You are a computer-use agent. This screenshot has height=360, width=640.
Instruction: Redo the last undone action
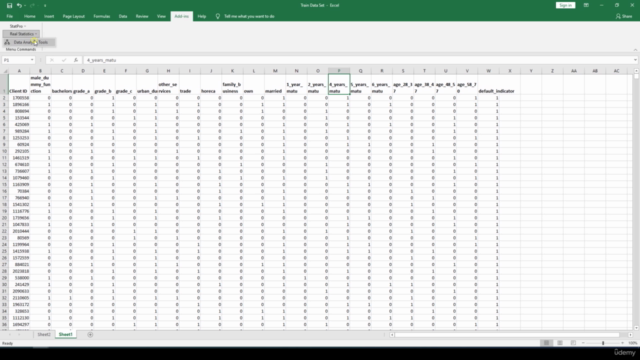coord(32,5)
